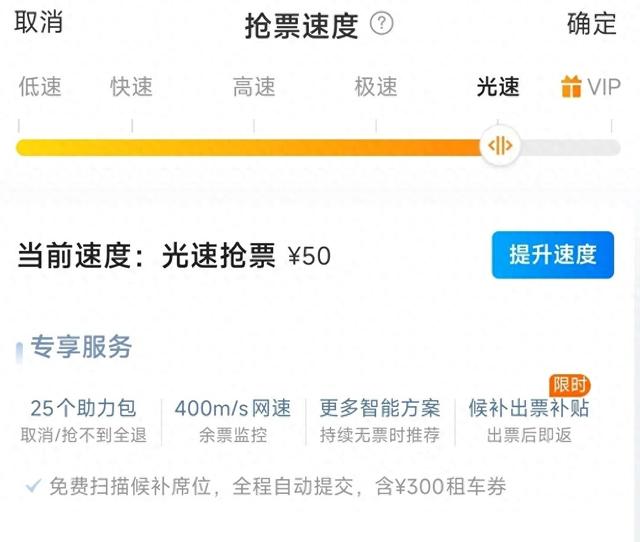Tap the help question mark icon
This screenshot has width=640, height=542.
coord(382,24)
